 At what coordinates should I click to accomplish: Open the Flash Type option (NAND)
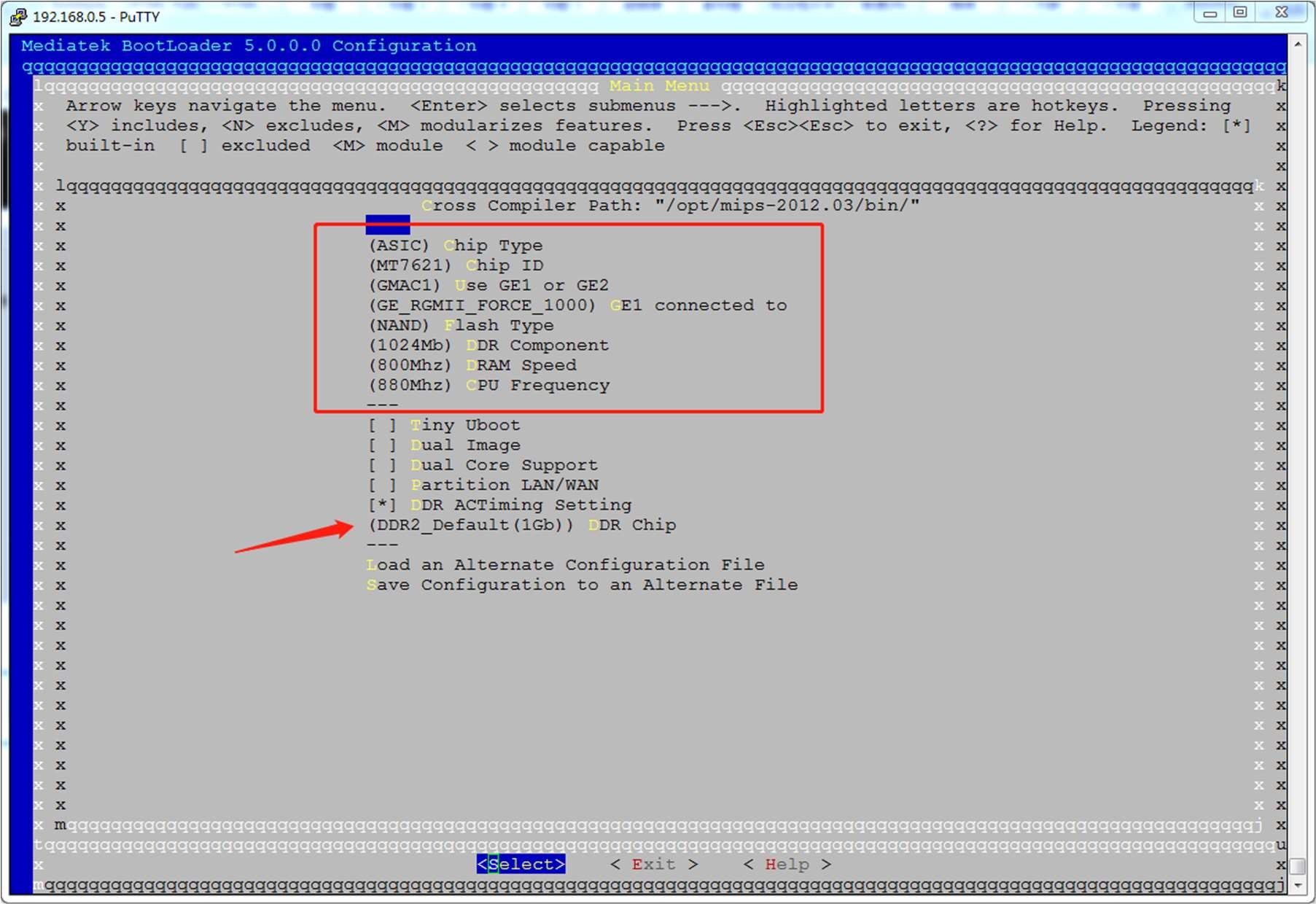click(x=461, y=325)
